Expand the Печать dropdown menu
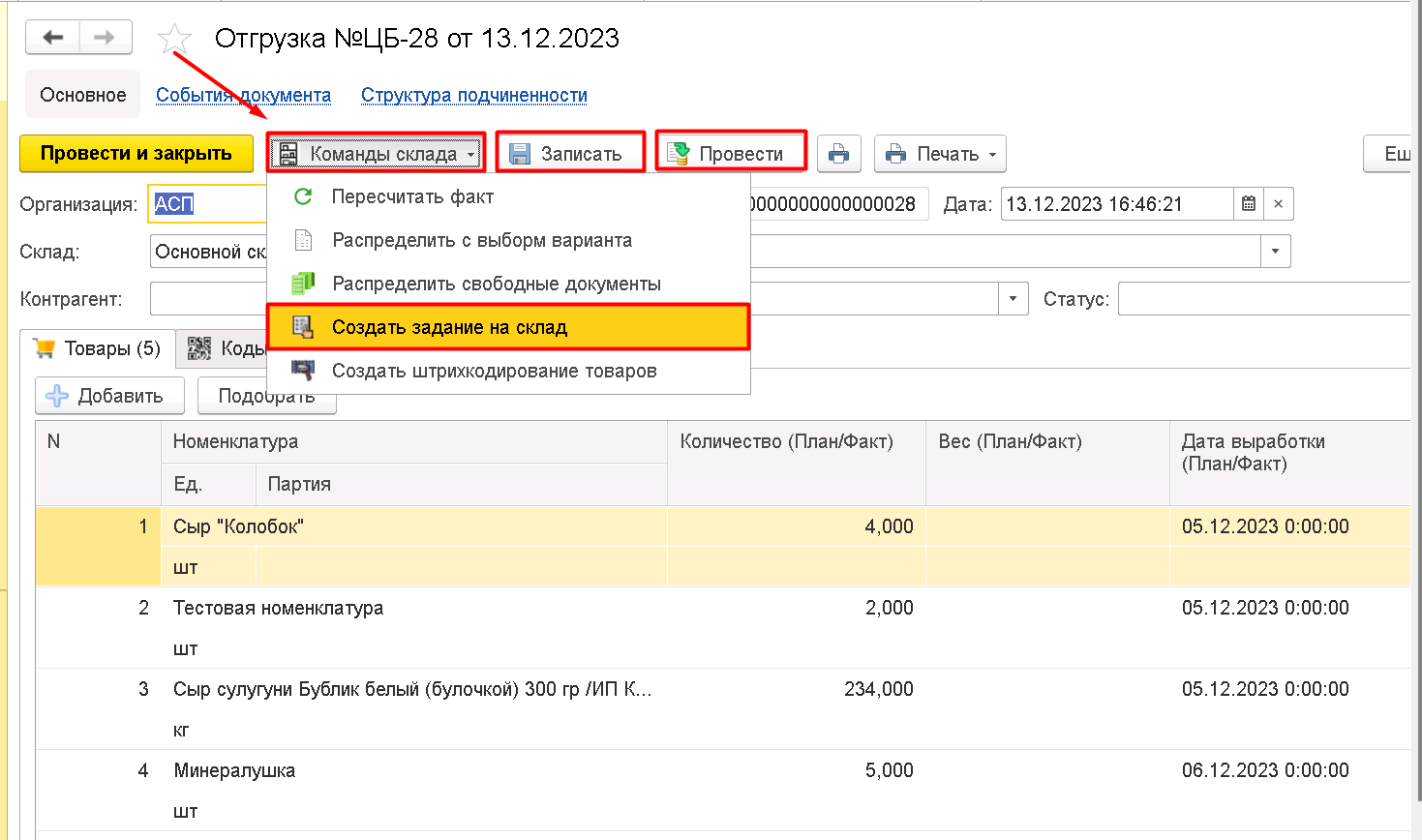This screenshot has height=840, width=1422. point(940,154)
